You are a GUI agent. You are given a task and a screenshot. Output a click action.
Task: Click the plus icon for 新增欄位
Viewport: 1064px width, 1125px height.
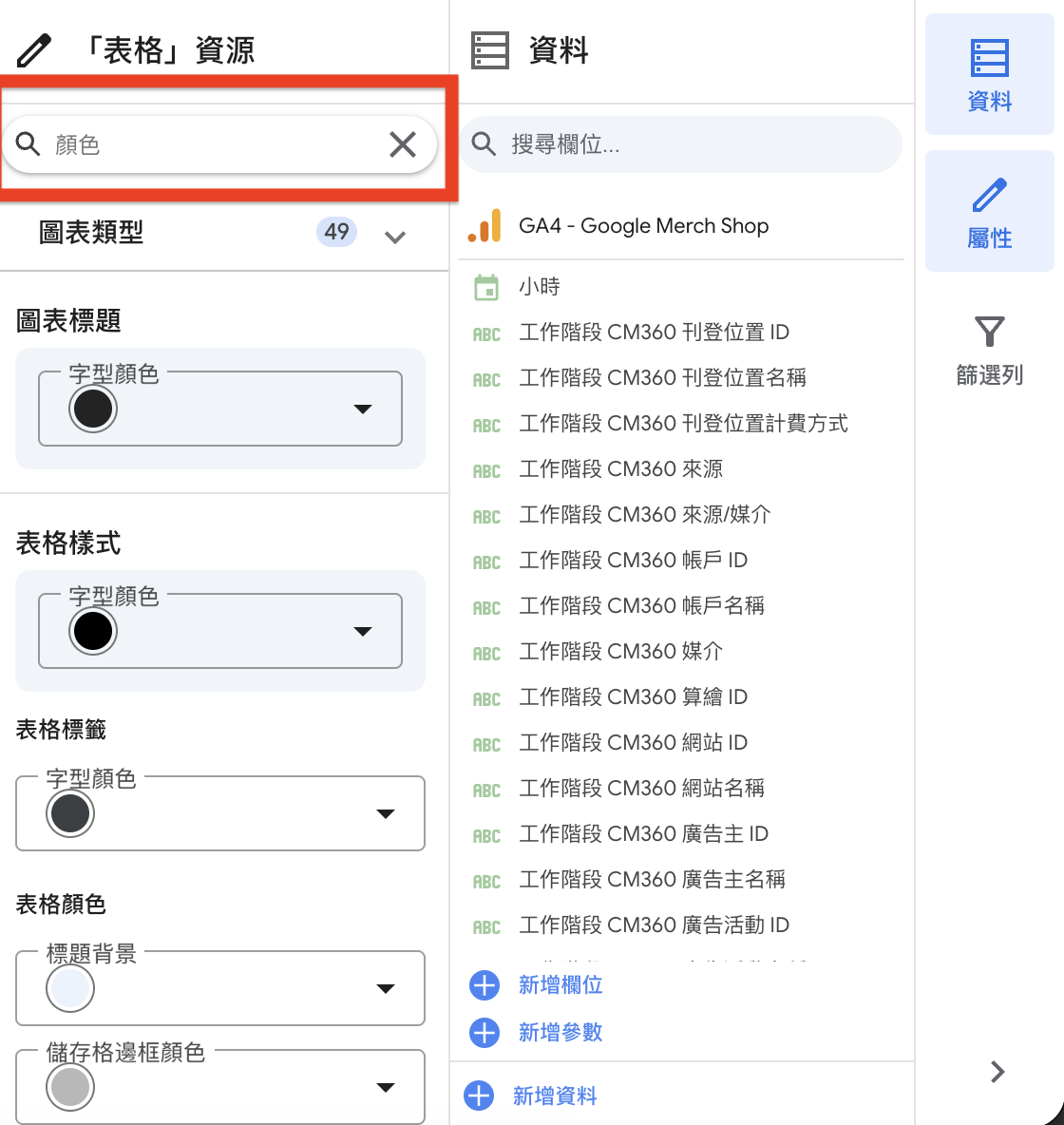484,985
